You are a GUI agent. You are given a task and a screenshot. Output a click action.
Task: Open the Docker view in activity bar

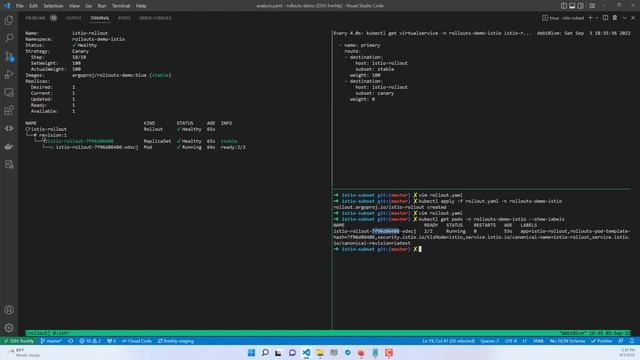coord(9,146)
